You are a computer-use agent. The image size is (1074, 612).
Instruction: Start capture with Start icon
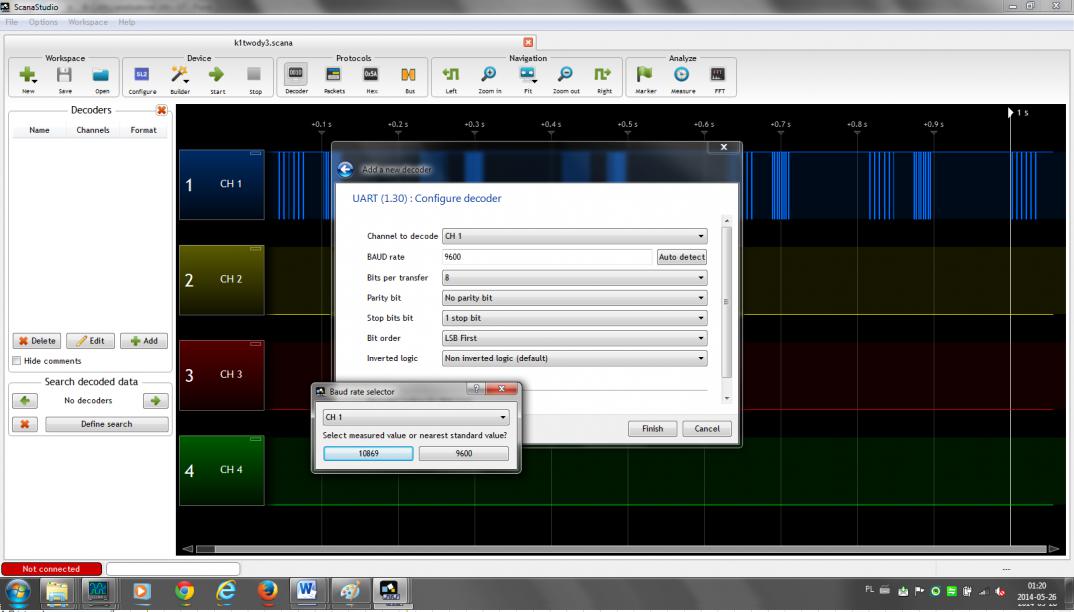[x=217, y=75]
